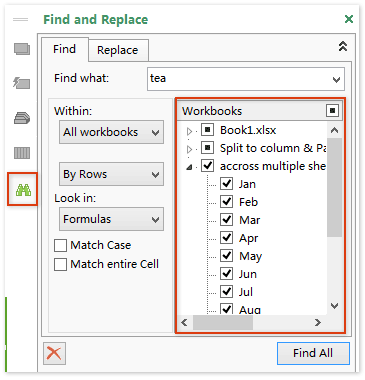Open the Column List pane icon
Screen dimensions: 365x380
(x=22, y=153)
